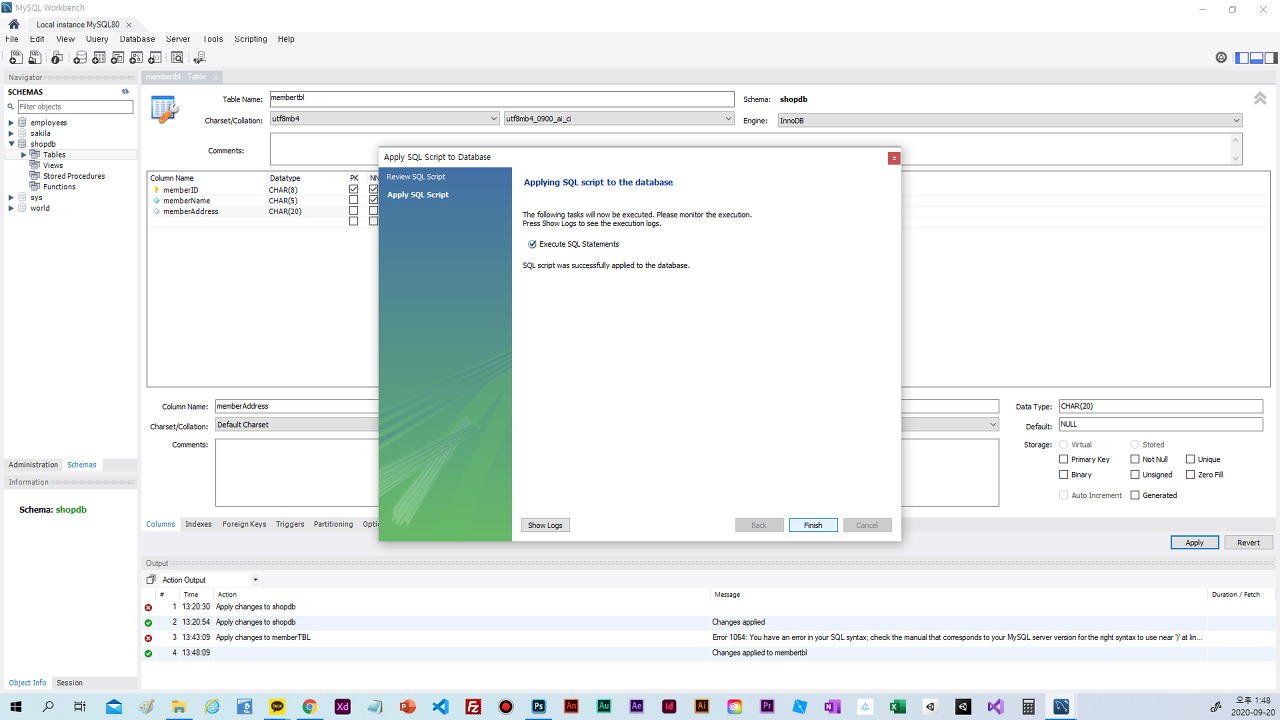Select the Stored Procedures tree item
The height and width of the screenshot is (720, 1280).
[74, 176]
